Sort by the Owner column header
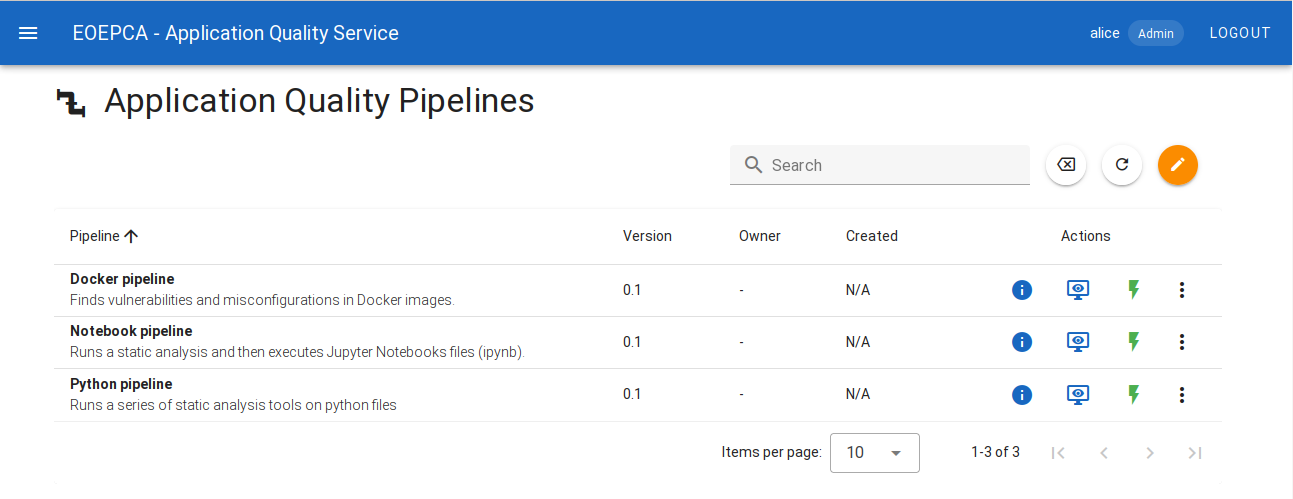Image resolution: width=1293 pixels, height=499 pixels. click(x=760, y=236)
